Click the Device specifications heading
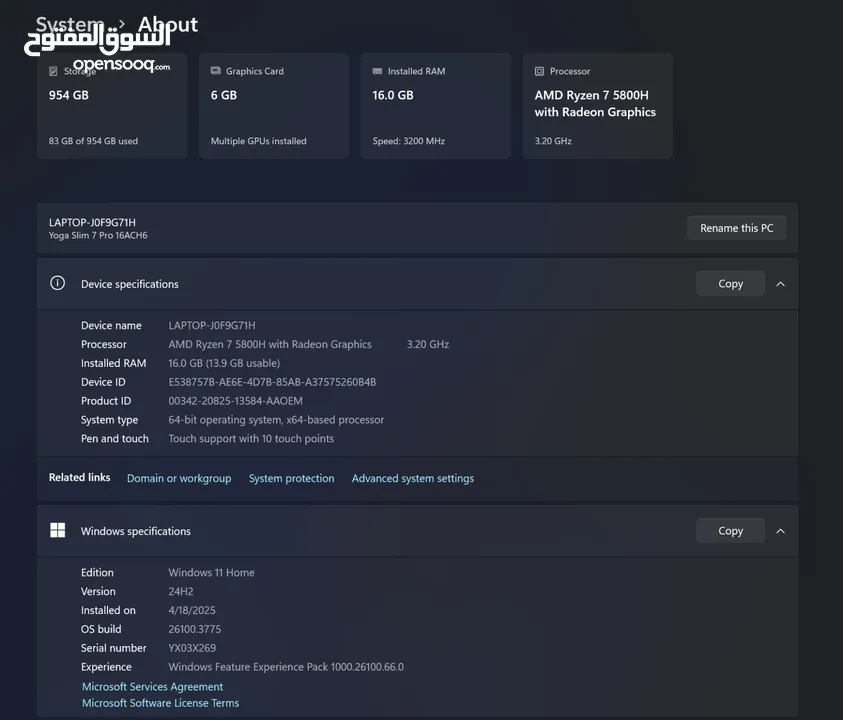843x720 pixels. (x=130, y=284)
